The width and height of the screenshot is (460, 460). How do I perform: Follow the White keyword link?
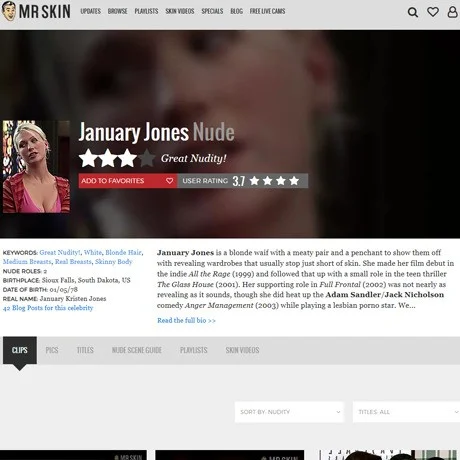93,252
